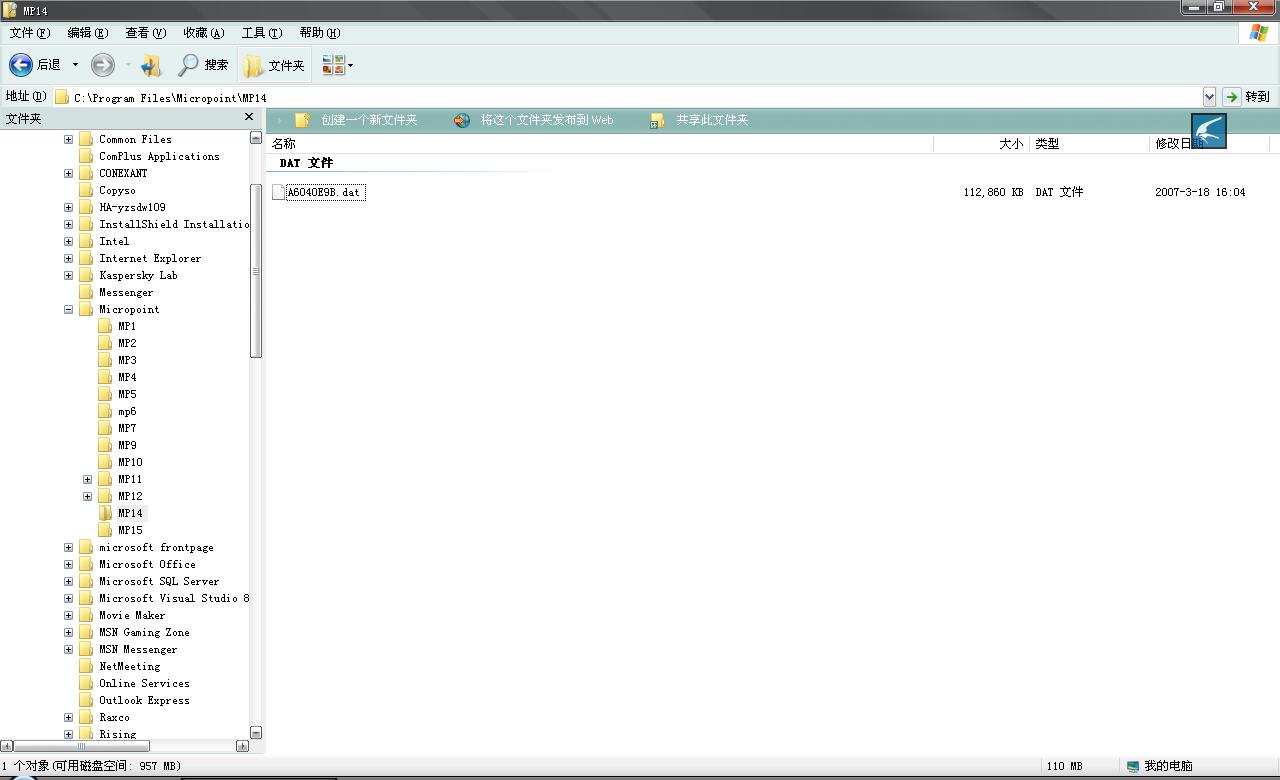The height and width of the screenshot is (780, 1280).
Task: Expand the Microsoft Office node
Action: click(69, 564)
